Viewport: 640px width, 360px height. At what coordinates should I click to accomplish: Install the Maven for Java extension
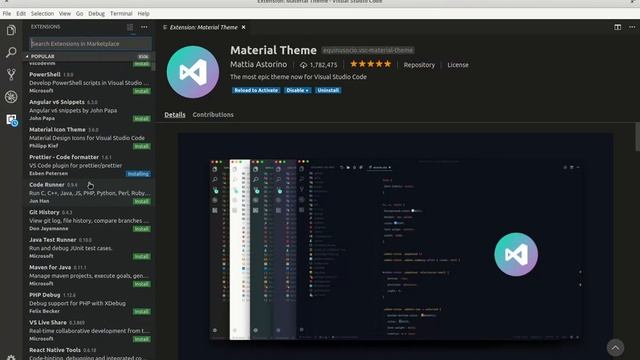click(x=142, y=284)
